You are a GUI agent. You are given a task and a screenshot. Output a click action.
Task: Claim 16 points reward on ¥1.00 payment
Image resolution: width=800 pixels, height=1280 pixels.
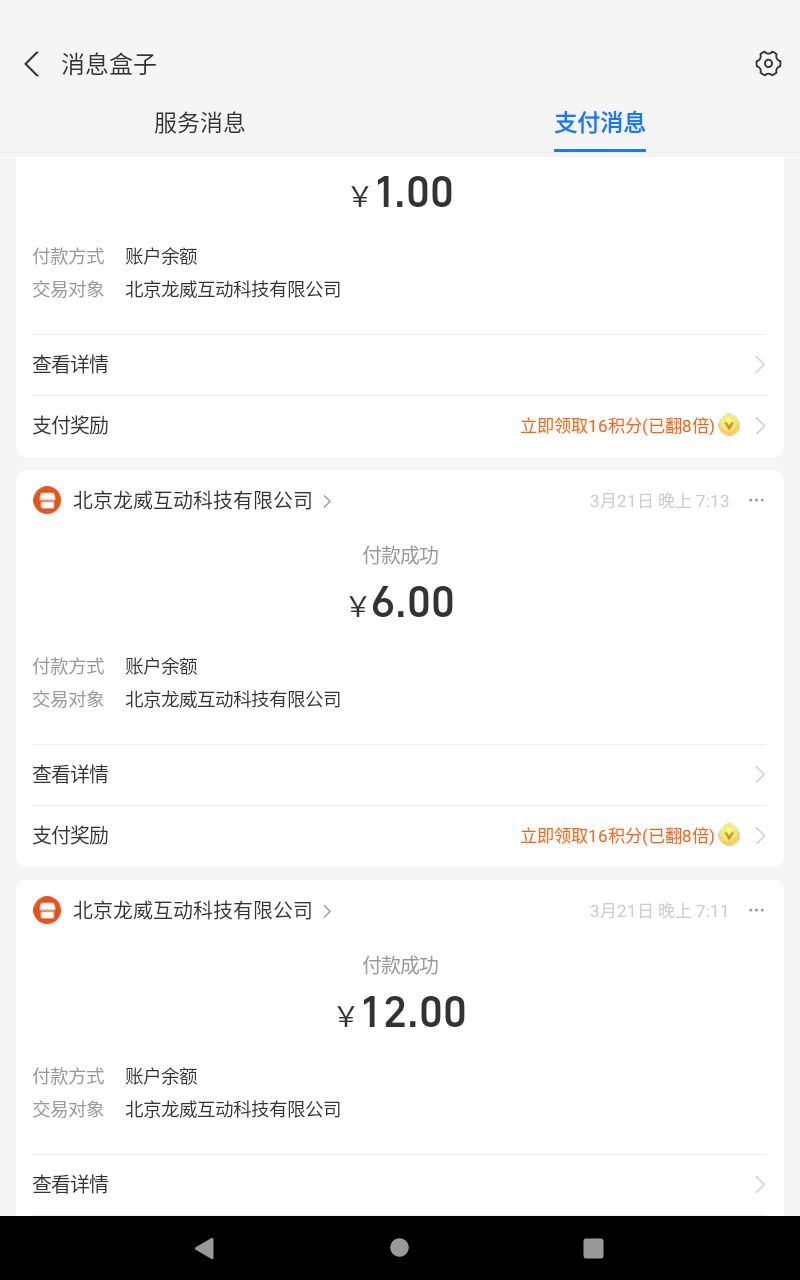[617, 426]
